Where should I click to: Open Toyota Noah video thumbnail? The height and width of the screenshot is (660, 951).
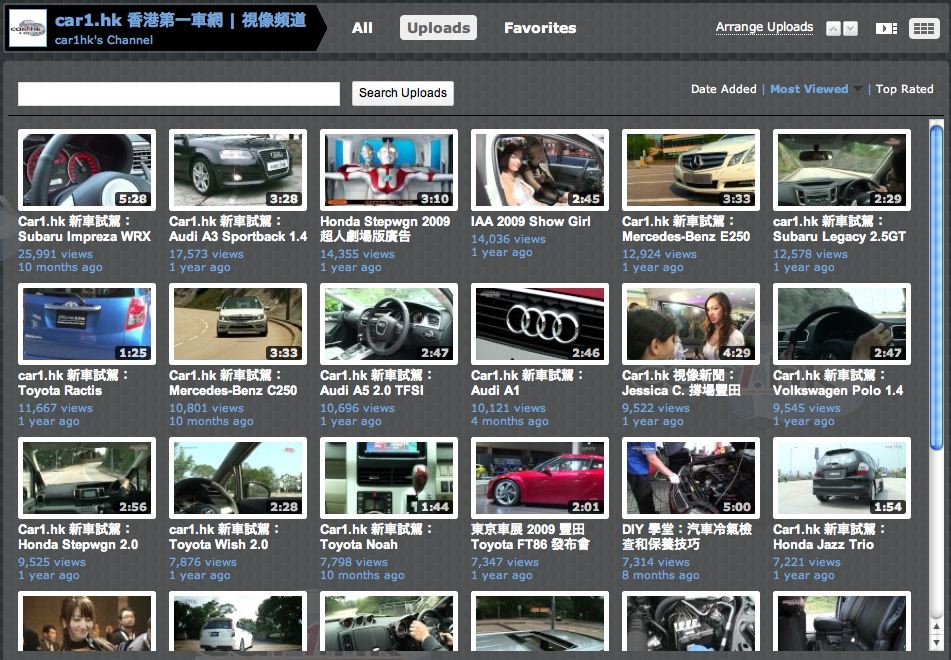pos(389,478)
